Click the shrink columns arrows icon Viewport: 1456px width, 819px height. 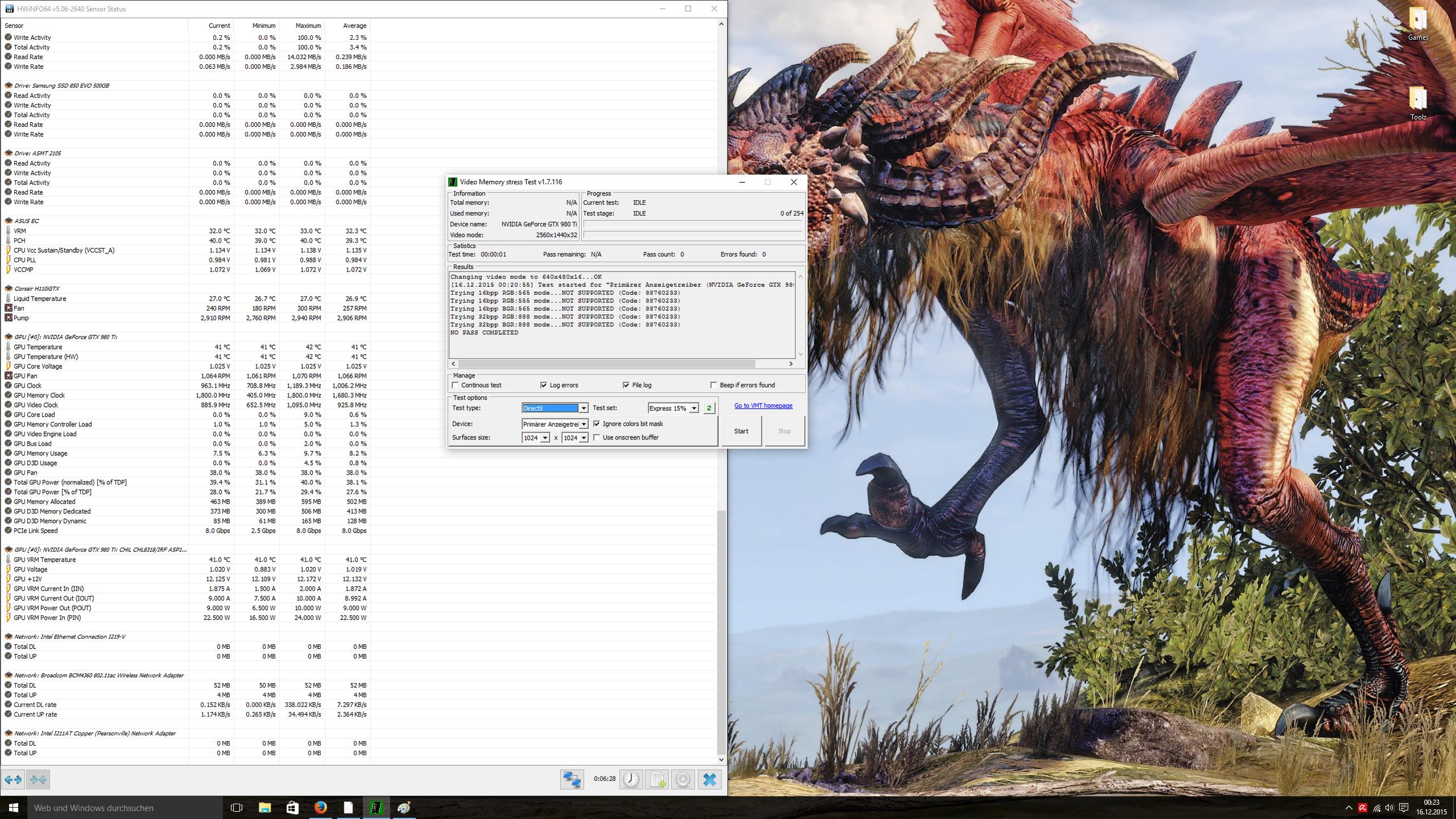pyautogui.click(x=38, y=779)
